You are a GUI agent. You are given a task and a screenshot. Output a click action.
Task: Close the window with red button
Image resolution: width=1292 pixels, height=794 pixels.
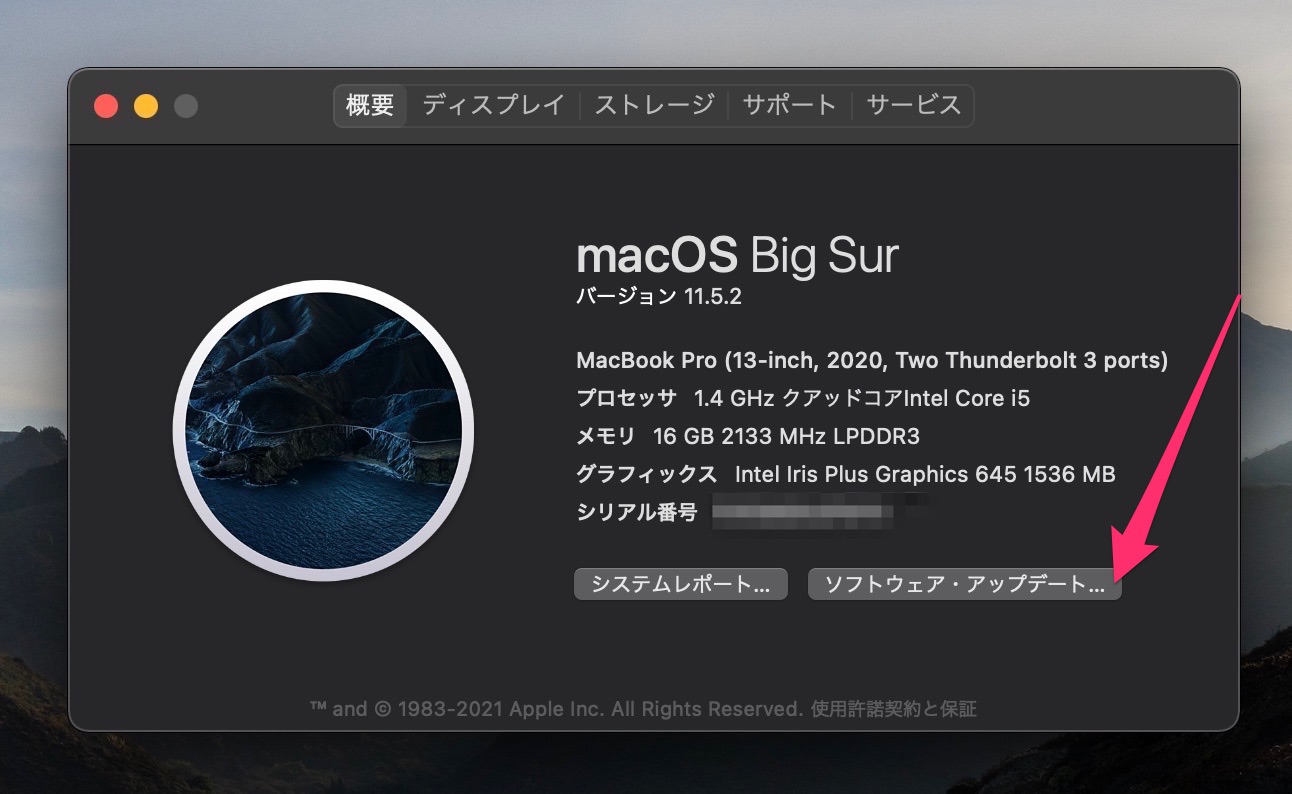106,106
